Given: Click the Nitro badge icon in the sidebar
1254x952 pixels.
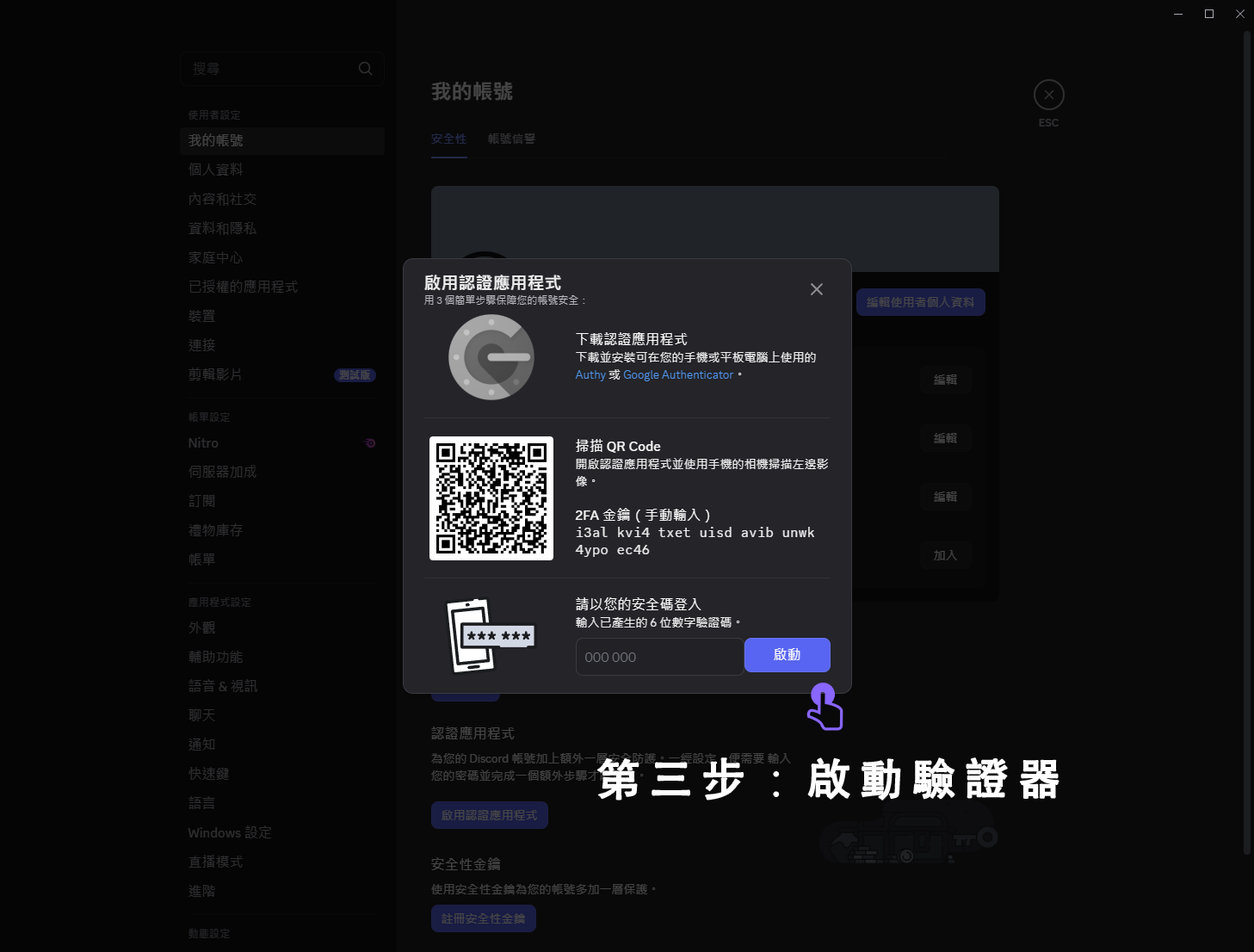Looking at the screenshot, I should click(370, 443).
